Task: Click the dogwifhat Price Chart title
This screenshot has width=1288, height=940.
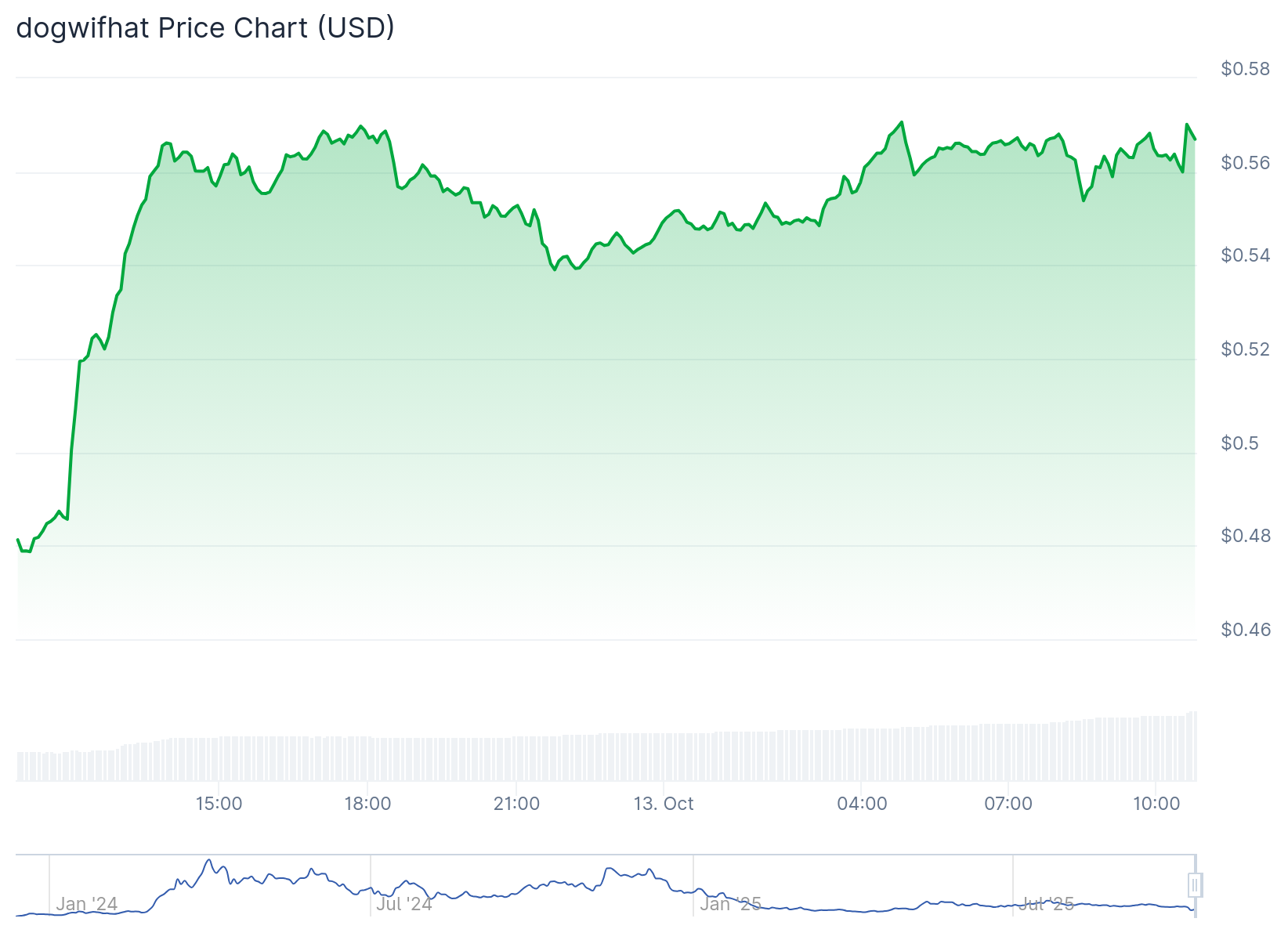Action: pyautogui.click(x=205, y=28)
